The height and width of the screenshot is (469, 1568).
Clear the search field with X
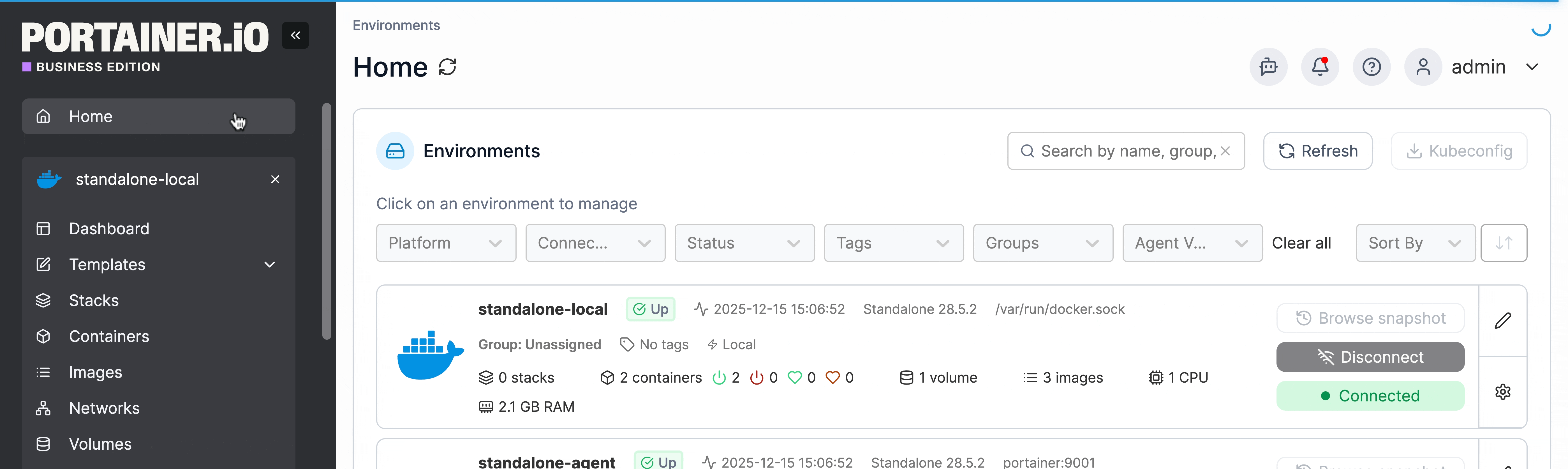coord(1225,151)
